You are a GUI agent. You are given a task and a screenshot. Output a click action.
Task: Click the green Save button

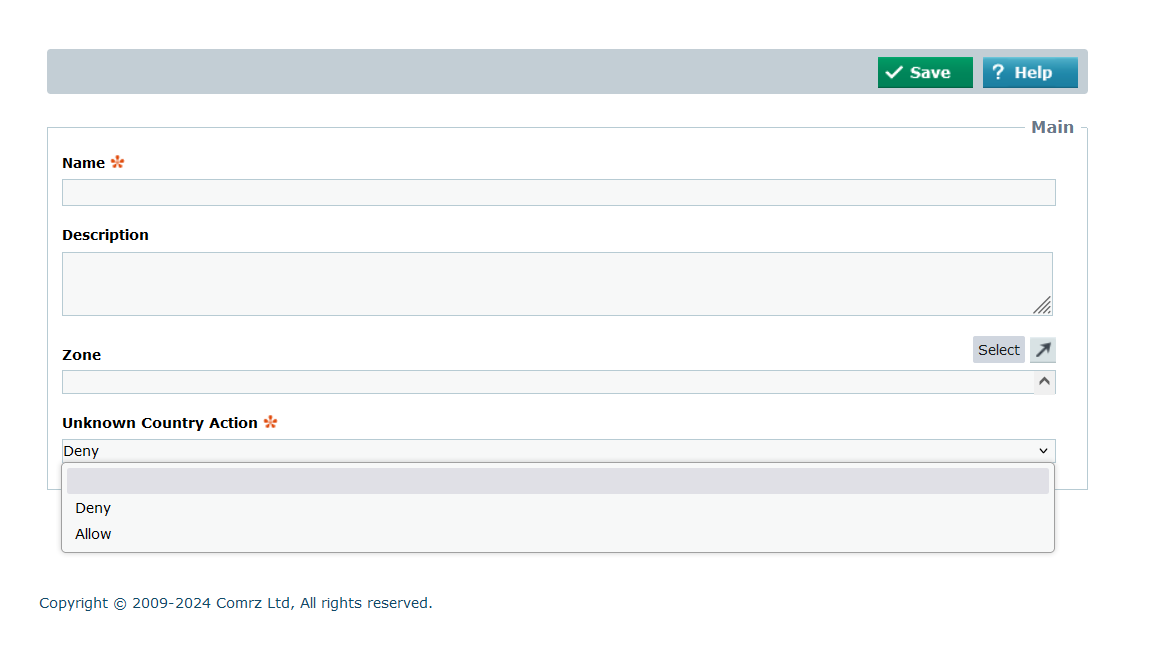pyautogui.click(x=925, y=73)
